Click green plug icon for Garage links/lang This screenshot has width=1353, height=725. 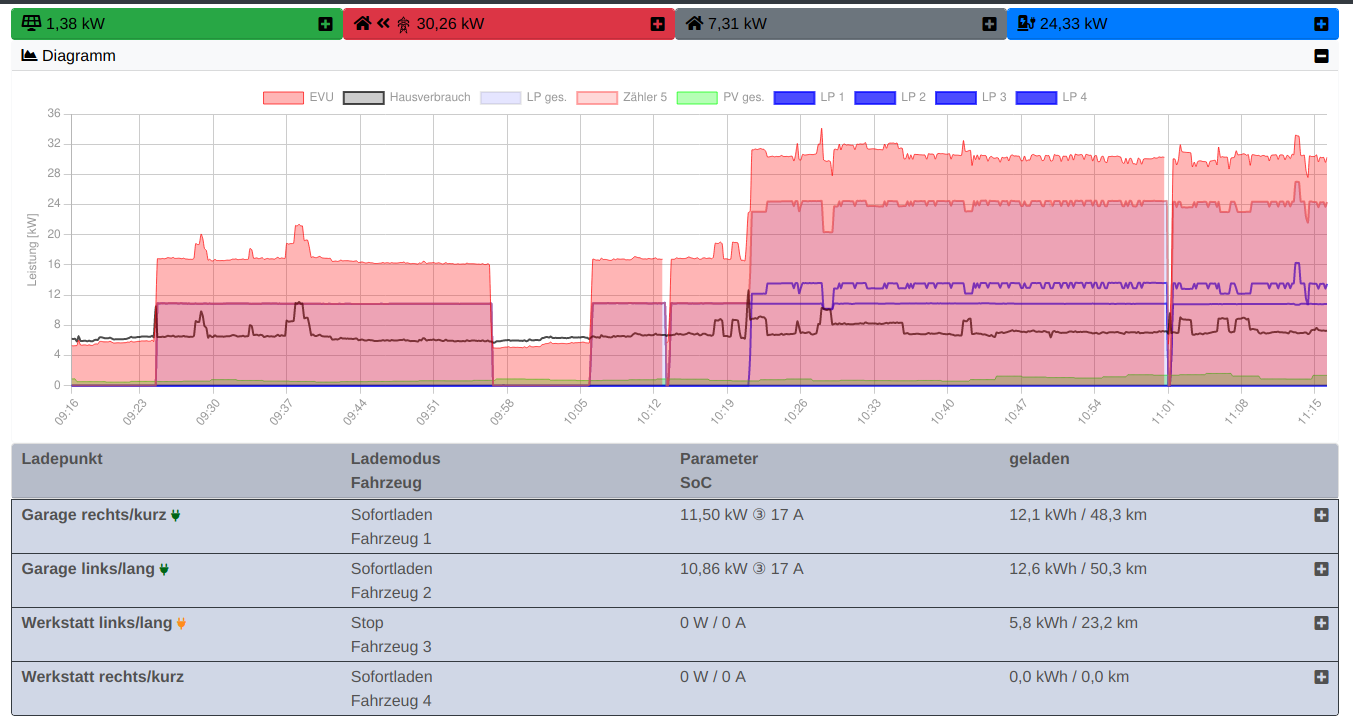[164, 570]
